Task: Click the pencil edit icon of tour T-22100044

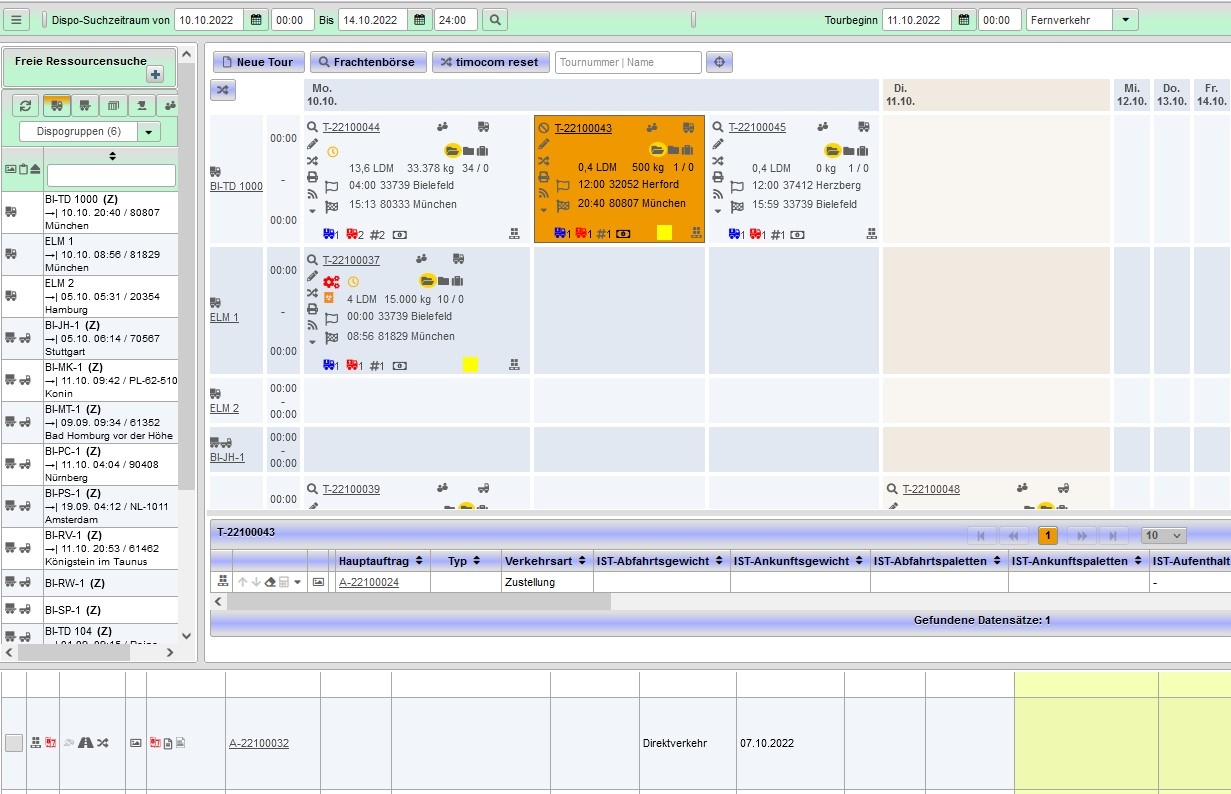Action: (x=312, y=144)
